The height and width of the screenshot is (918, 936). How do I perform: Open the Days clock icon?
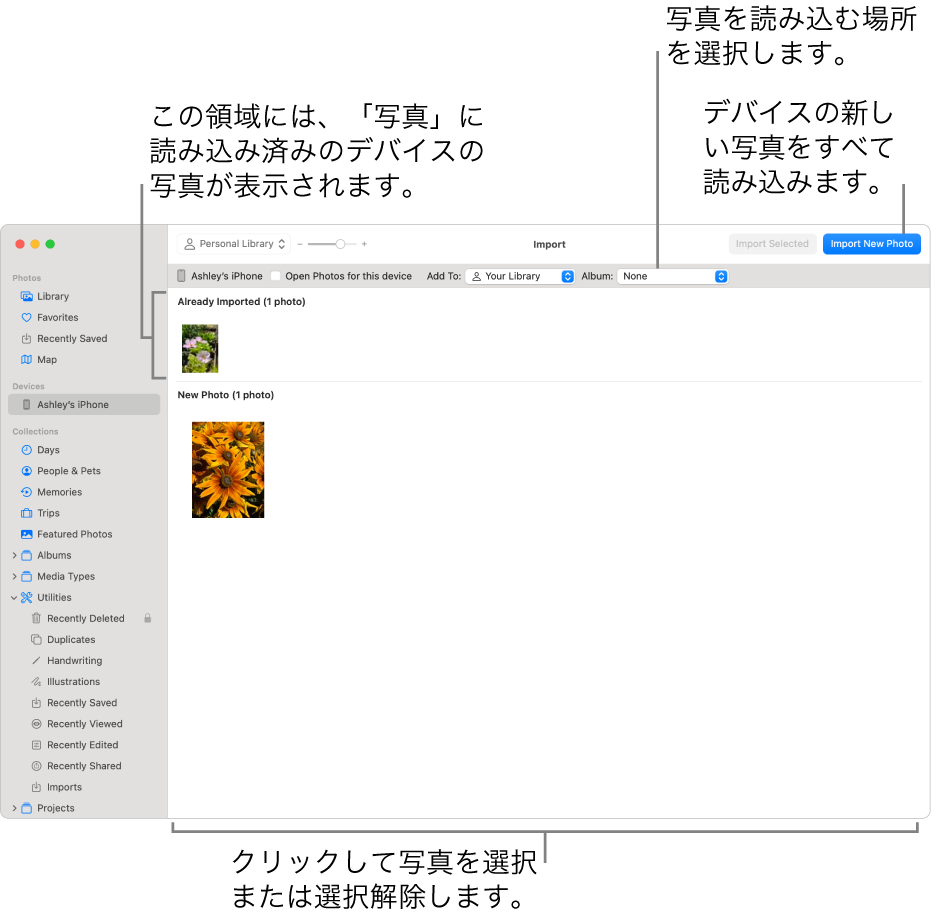pyautogui.click(x=26, y=451)
